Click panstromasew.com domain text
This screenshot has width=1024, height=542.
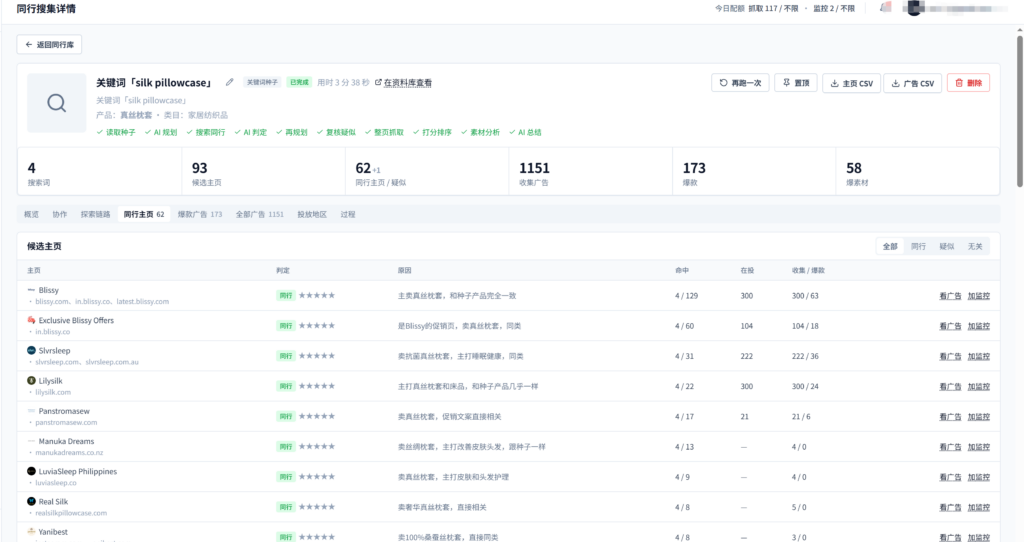tap(66, 422)
